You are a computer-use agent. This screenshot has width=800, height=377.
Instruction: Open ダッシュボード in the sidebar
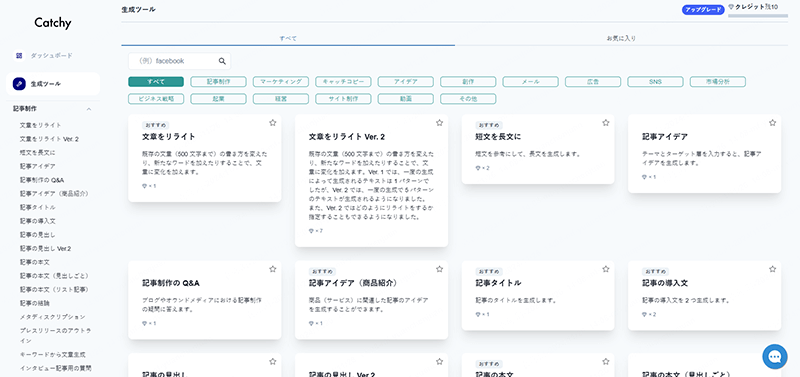(51, 55)
